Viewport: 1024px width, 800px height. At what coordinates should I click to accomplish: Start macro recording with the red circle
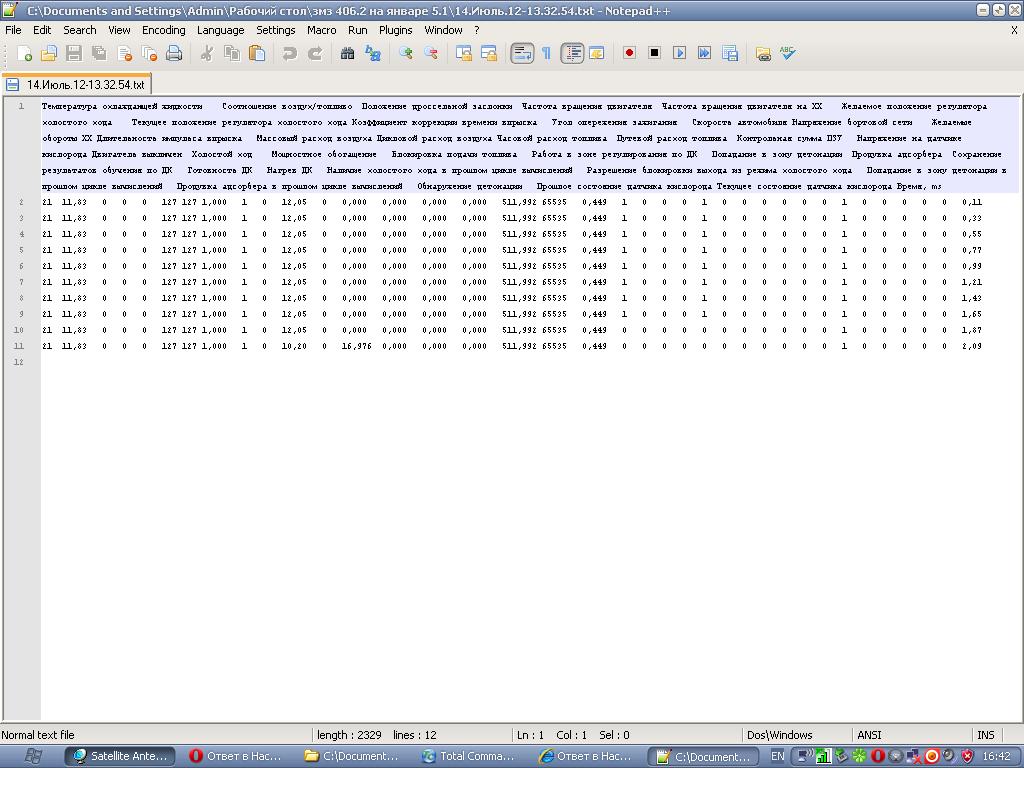coord(629,54)
